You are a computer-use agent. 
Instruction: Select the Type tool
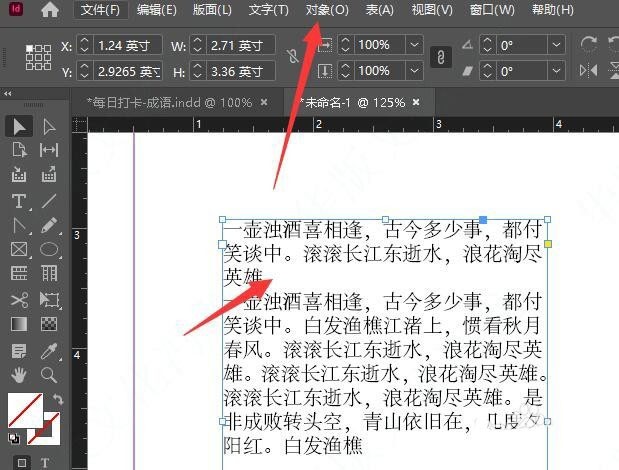tap(18, 200)
